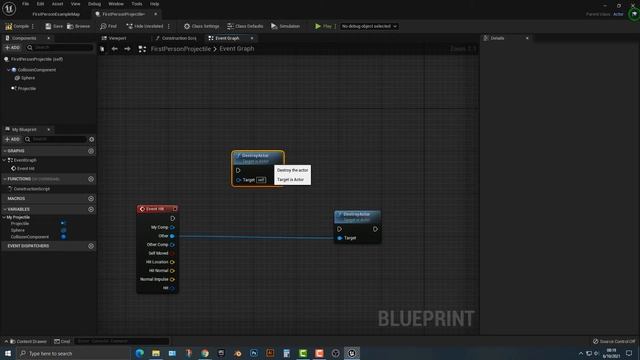Open Microsoft Edge from taskbar
640x360 pixels.
pos(140,353)
